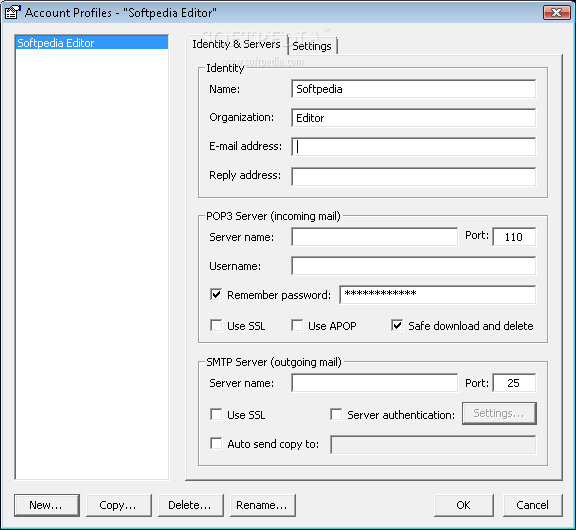The height and width of the screenshot is (530, 576).
Task: Click the New... button
Action: point(47,505)
